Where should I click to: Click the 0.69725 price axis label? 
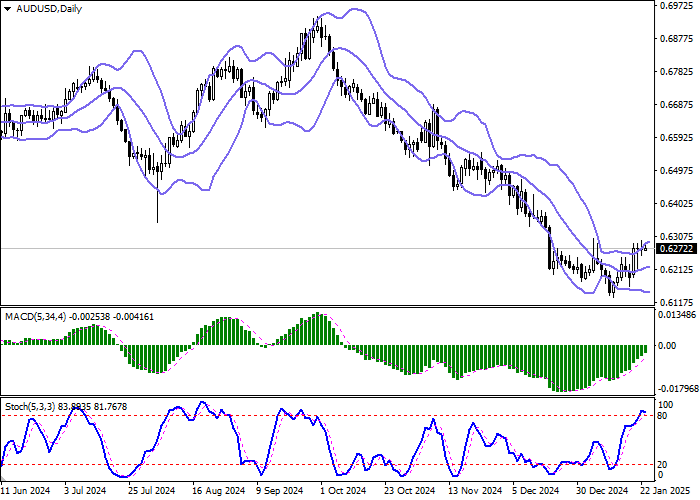(676, 7)
